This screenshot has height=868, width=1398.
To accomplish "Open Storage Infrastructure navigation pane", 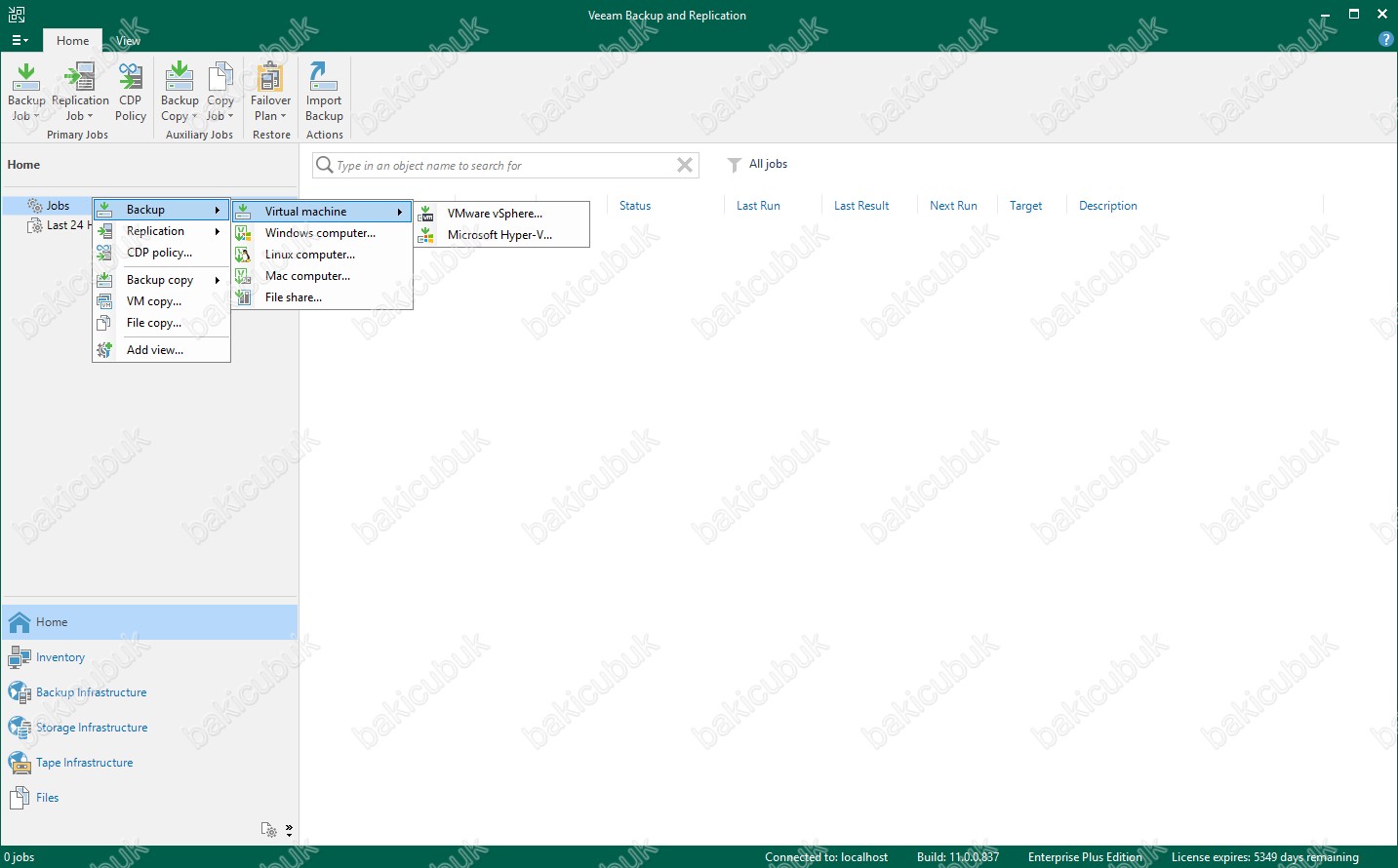I will [150, 728].
